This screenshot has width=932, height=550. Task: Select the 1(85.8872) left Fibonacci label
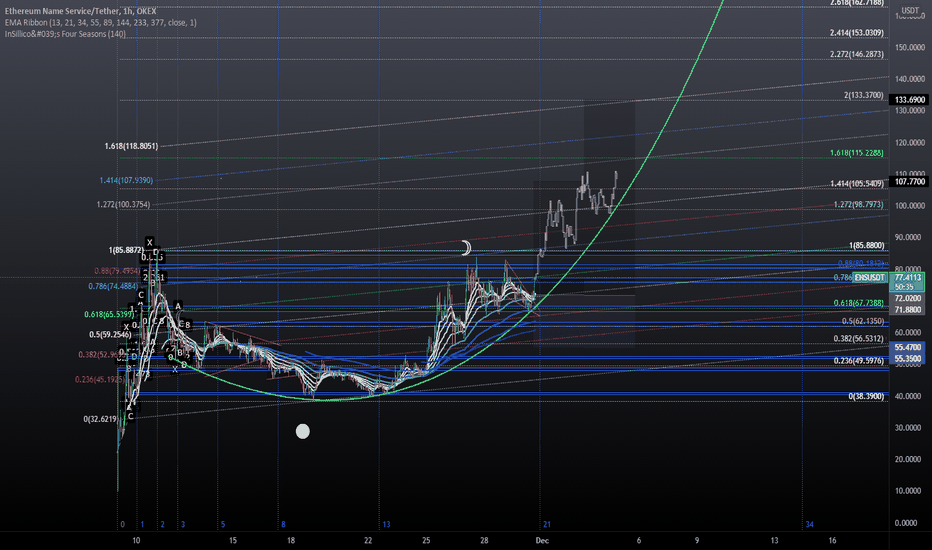pos(124,250)
